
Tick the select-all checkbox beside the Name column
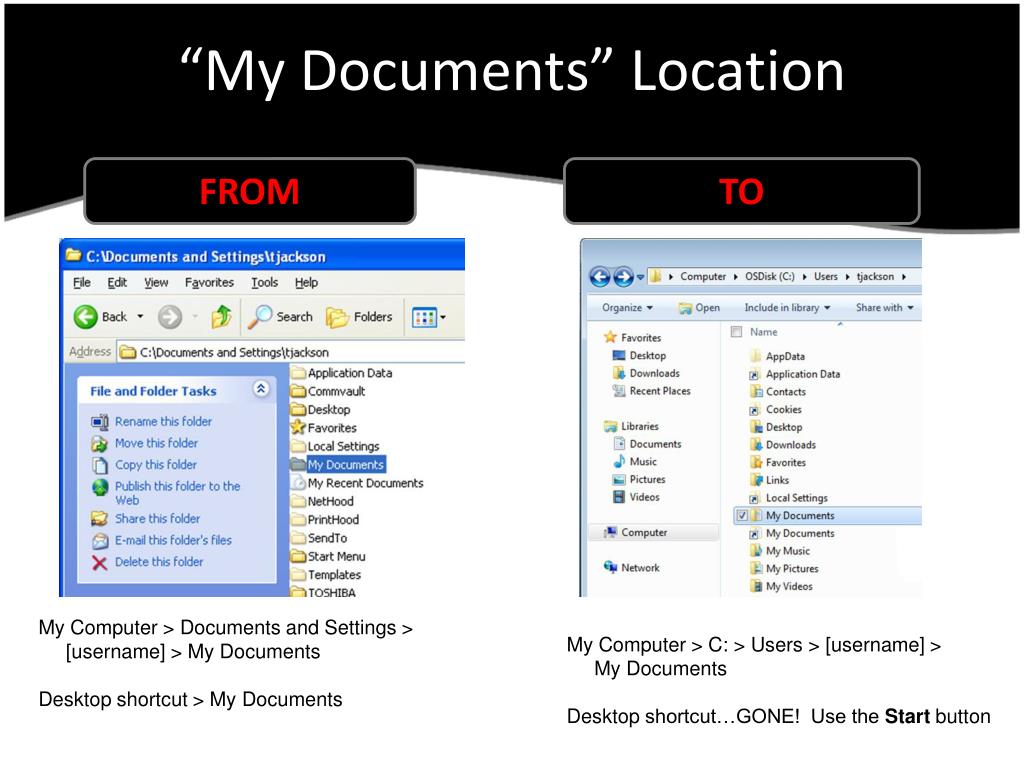(x=737, y=332)
